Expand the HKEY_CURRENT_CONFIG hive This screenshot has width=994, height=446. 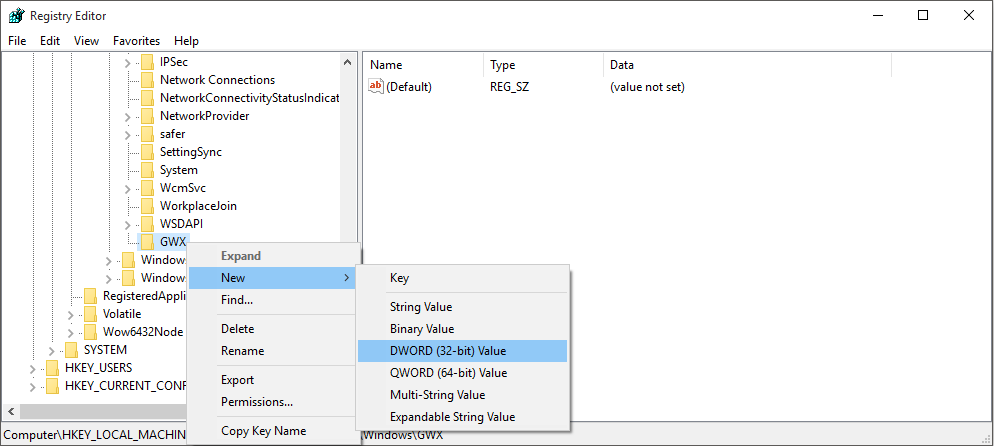point(33,386)
